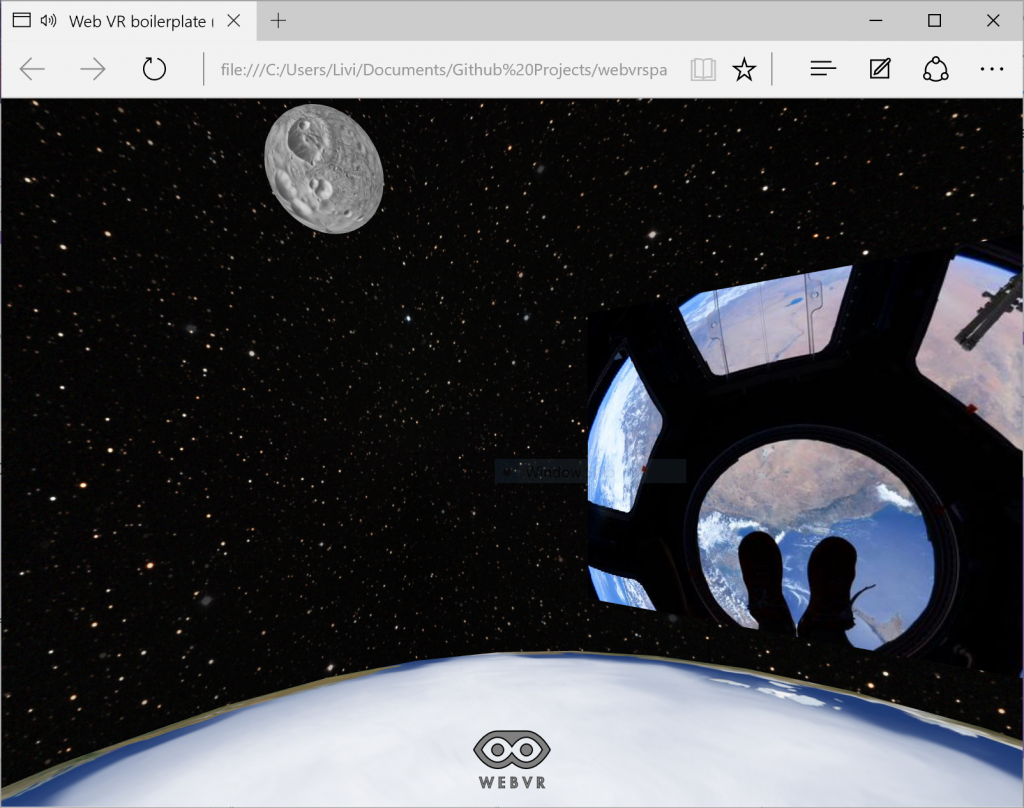Share the current page
Image resolution: width=1024 pixels, height=808 pixels.
coord(935,68)
